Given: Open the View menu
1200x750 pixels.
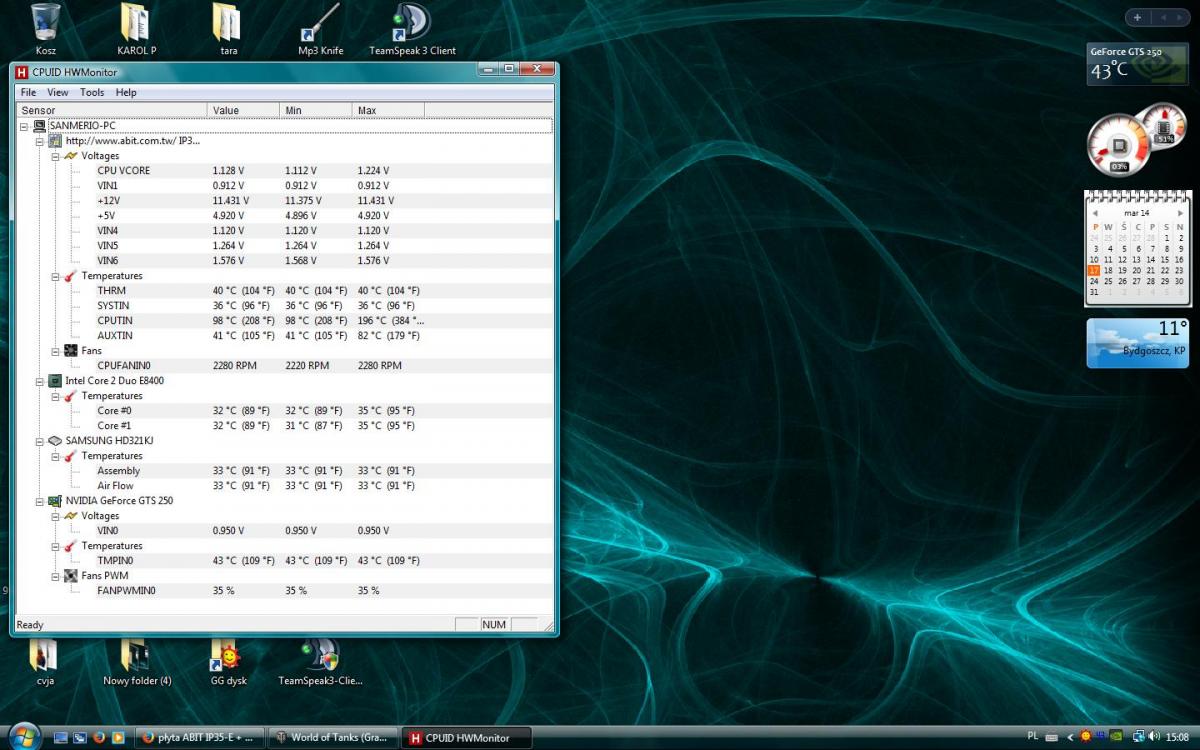Looking at the screenshot, I should point(58,92).
